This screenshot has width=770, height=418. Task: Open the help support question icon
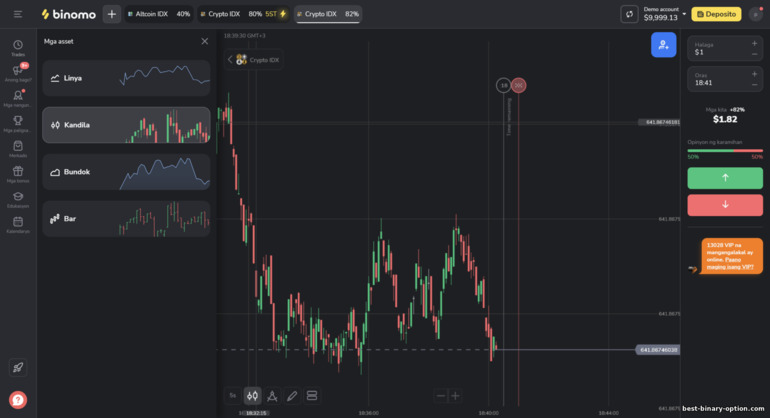click(x=18, y=400)
